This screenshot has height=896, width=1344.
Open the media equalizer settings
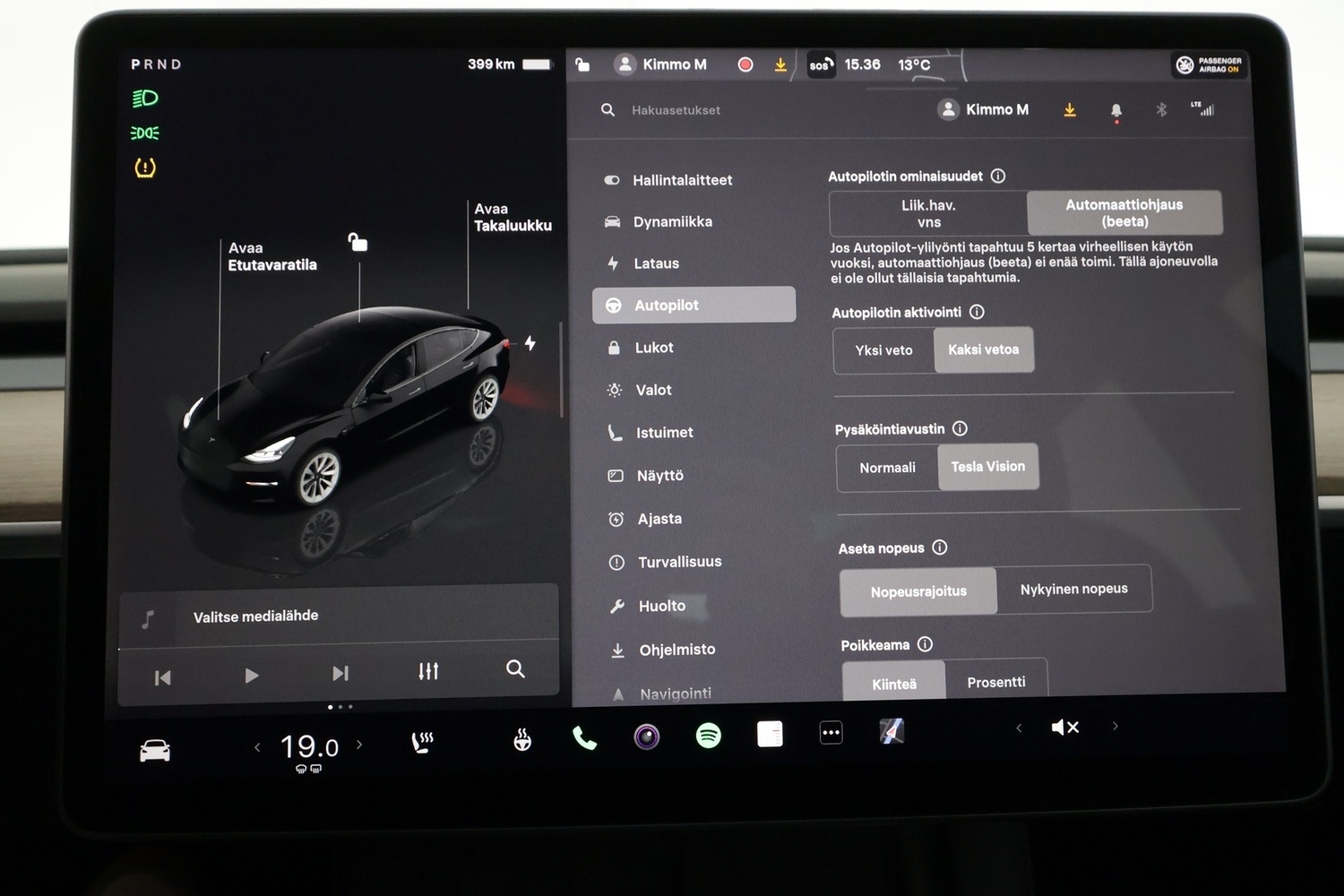428,671
